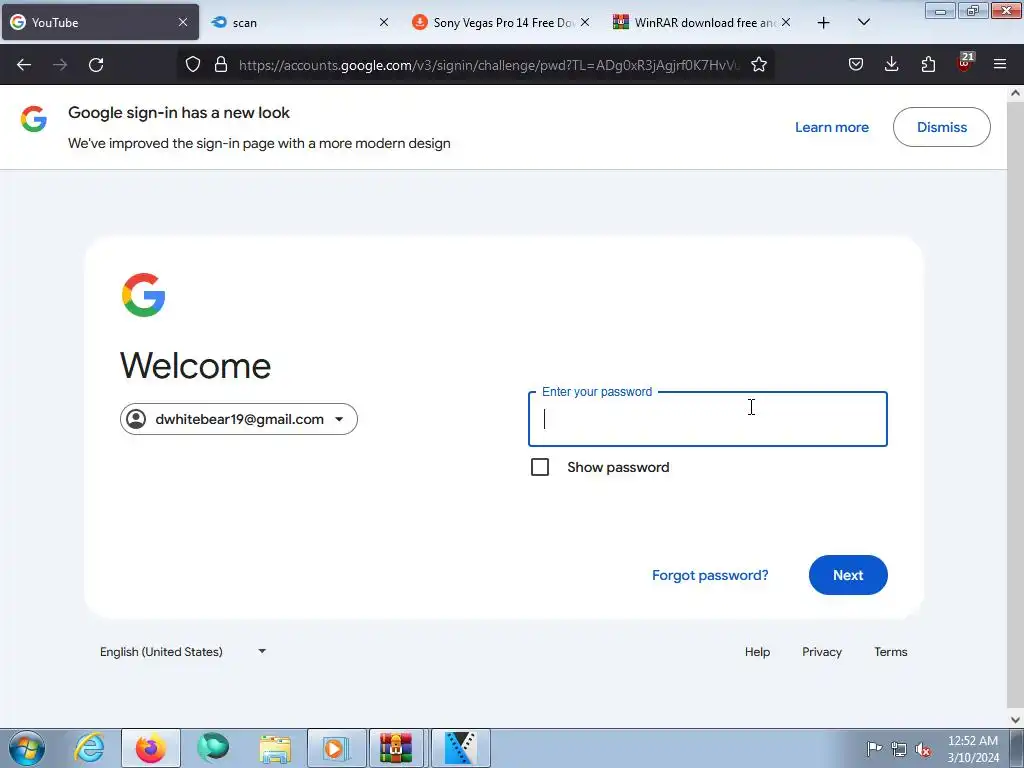This screenshot has width=1024, height=768.
Task: Open the teal globe app on taskbar
Action: (213, 748)
